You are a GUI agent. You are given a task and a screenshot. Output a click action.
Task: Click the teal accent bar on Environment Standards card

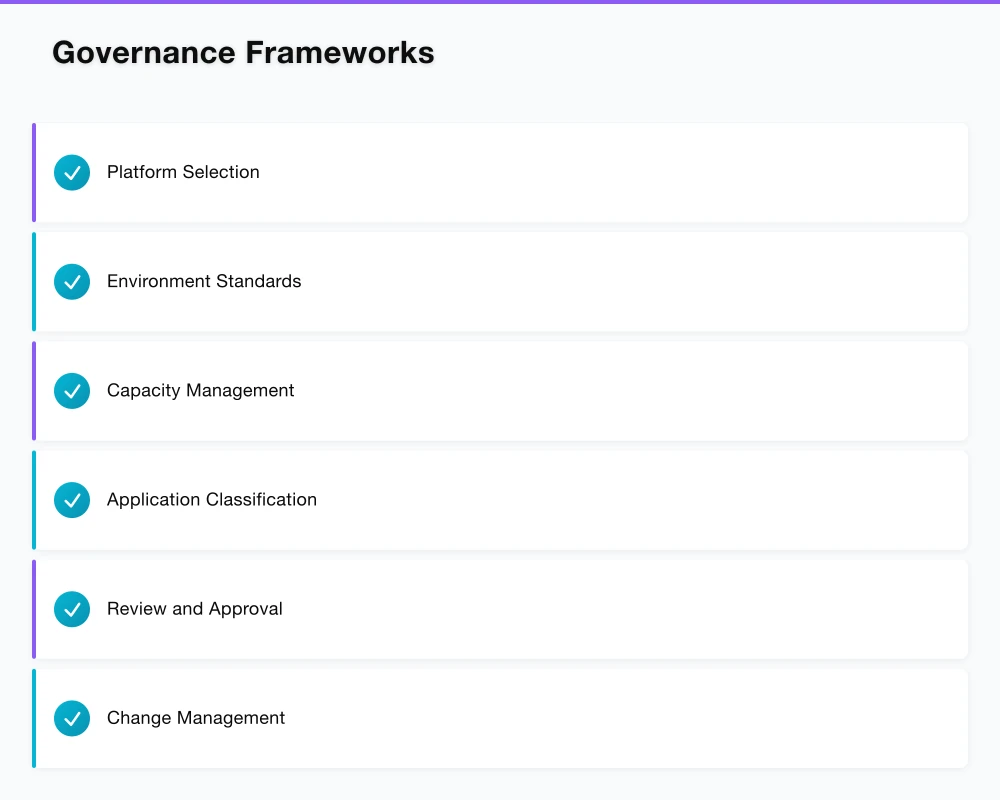(34, 282)
